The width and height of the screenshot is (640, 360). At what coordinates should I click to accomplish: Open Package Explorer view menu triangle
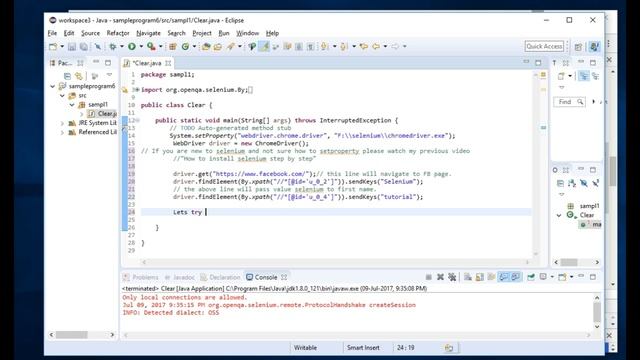point(109,75)
